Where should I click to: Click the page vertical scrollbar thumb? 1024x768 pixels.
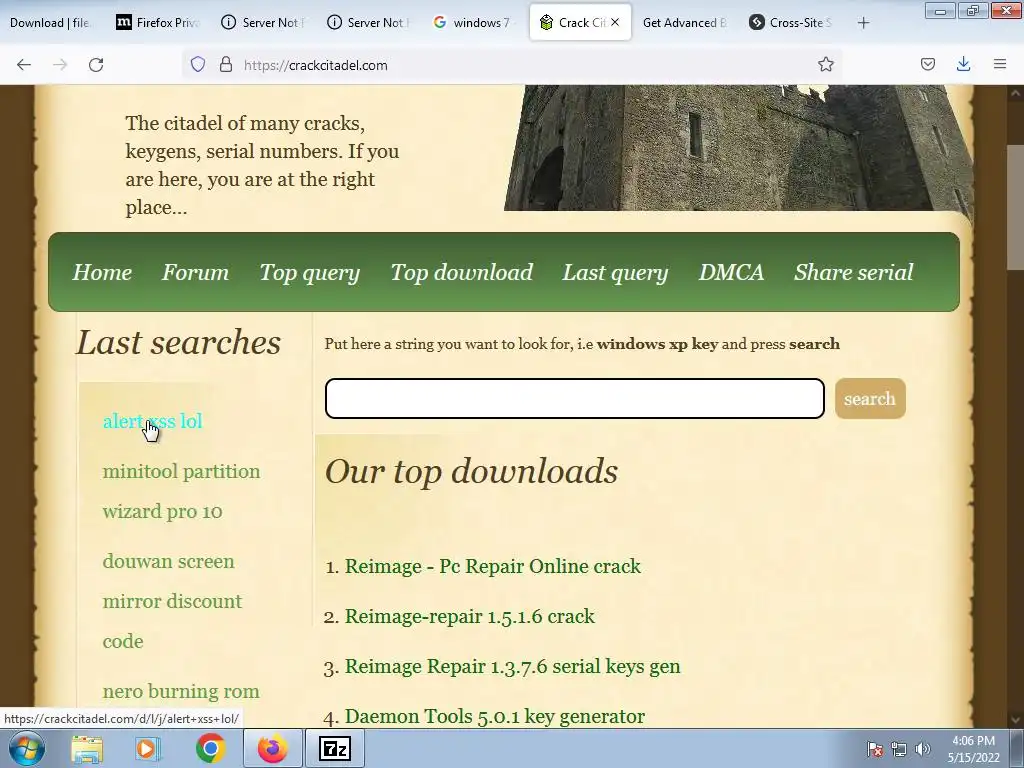pos(1016,207)
